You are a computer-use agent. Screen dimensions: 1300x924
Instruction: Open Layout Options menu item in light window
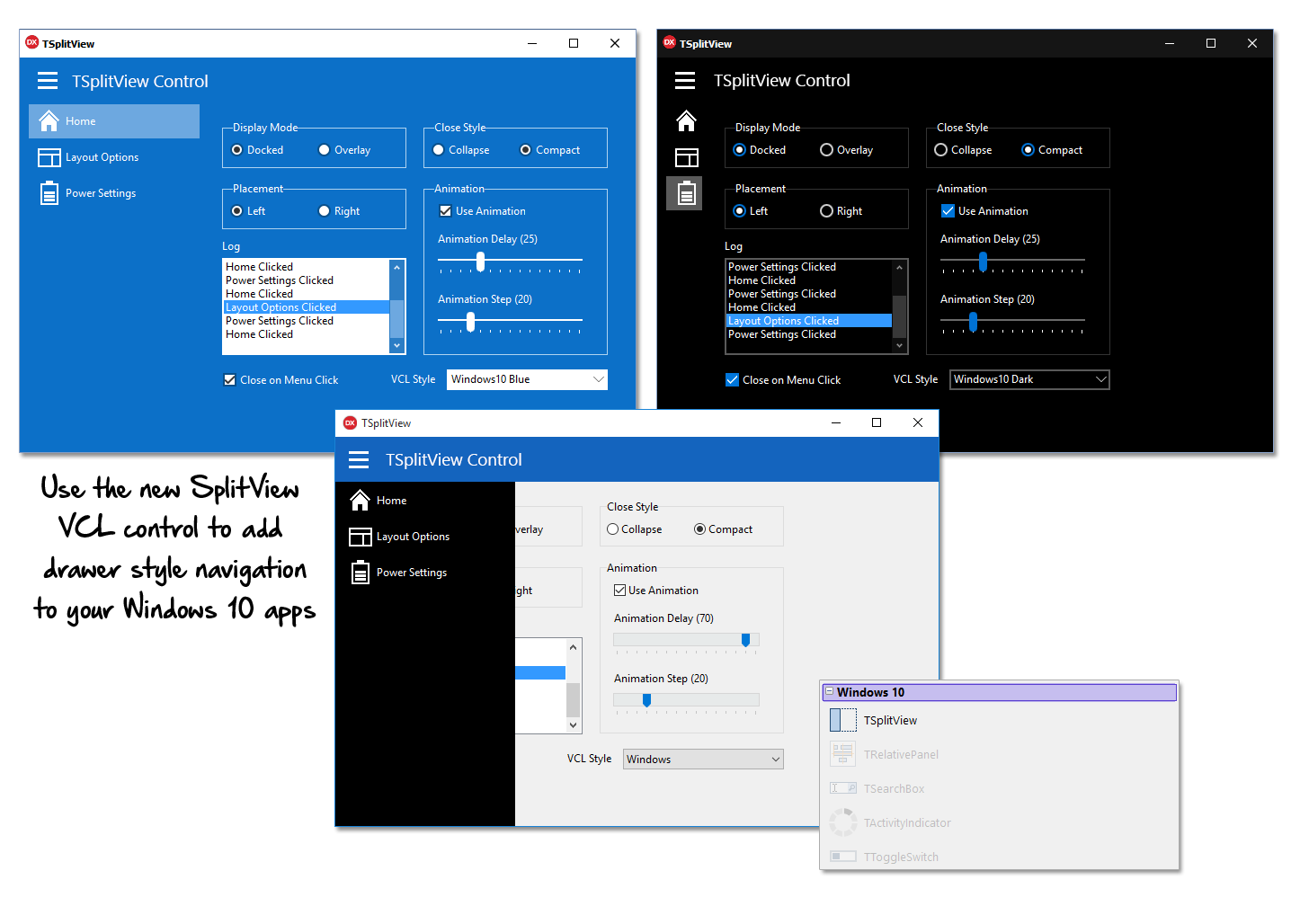click(x=425, y=537)
